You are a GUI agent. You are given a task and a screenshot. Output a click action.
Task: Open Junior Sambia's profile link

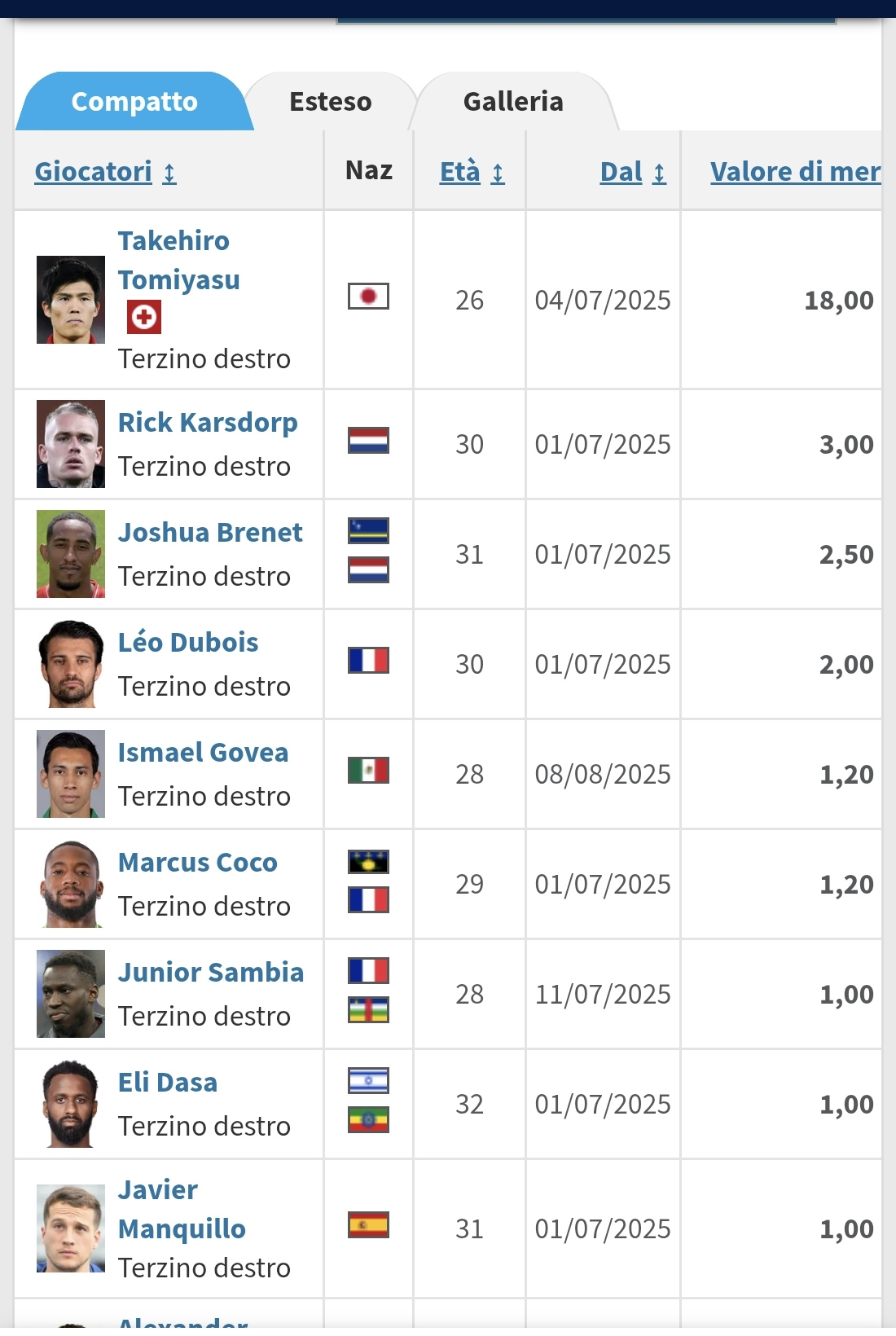tap(211, 973)
